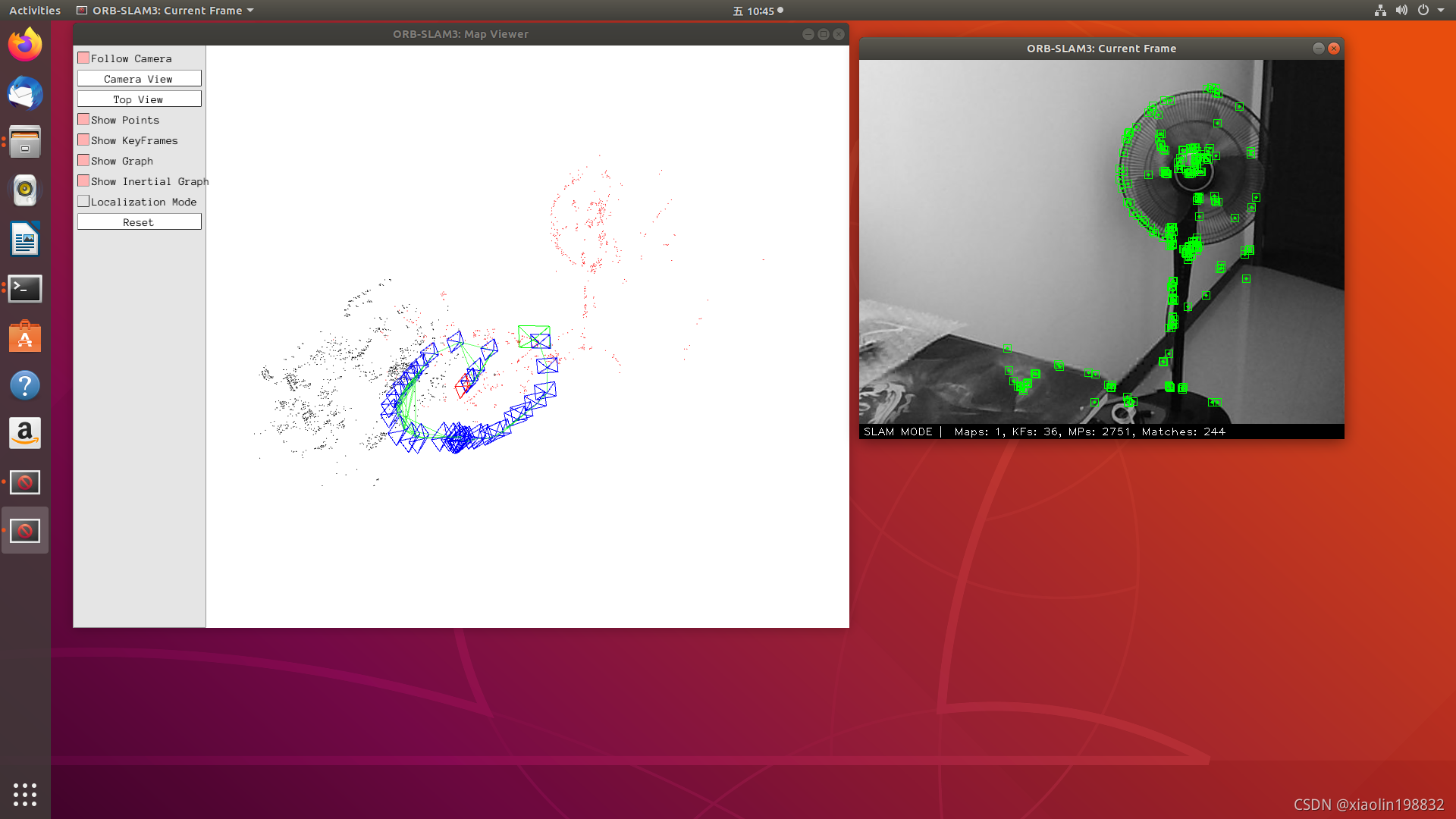
Task: Launch LibreOffice Writer from dock
Action: tap(25, 240)
